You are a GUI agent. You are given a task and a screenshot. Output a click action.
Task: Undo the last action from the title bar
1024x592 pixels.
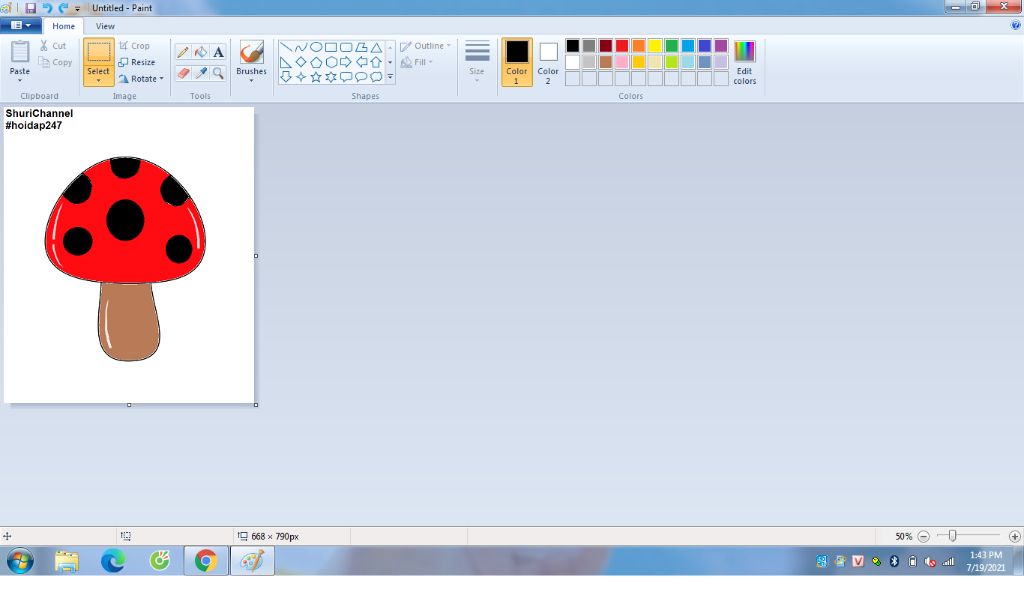(47, 8)
